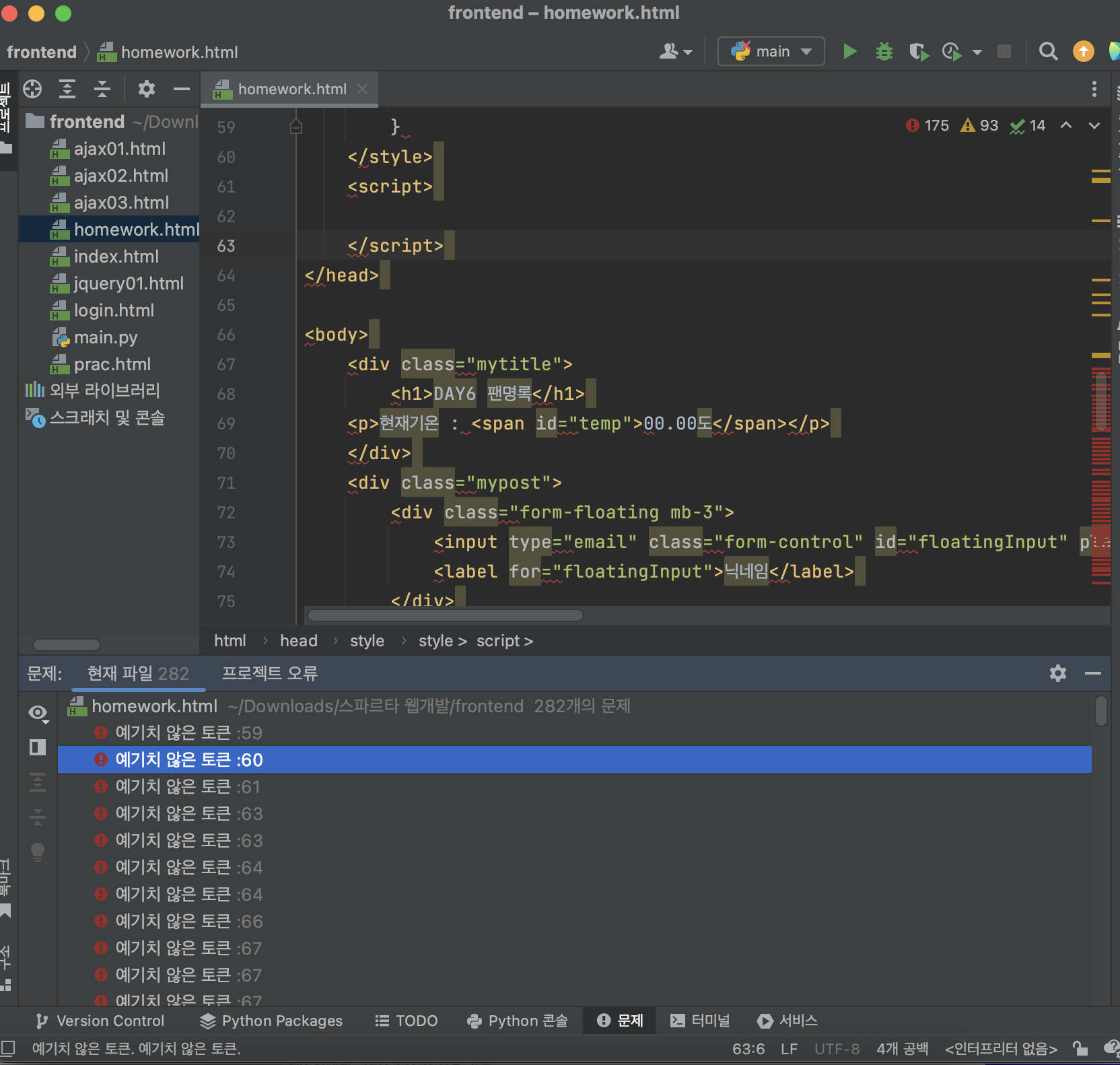Change file encoding UTF-8

pyautogui.click(x=837, y=1049)
